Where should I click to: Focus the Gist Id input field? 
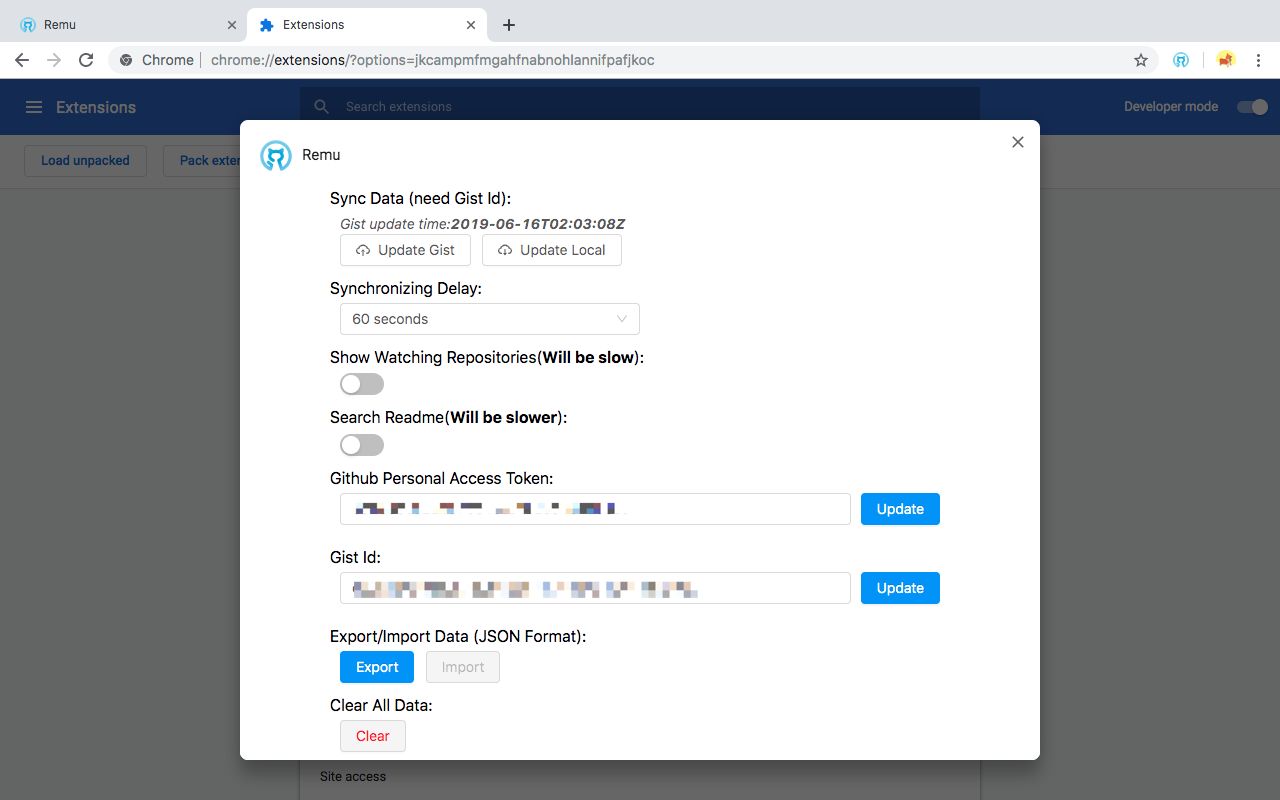pyautogui.click(x=595, y=588)
